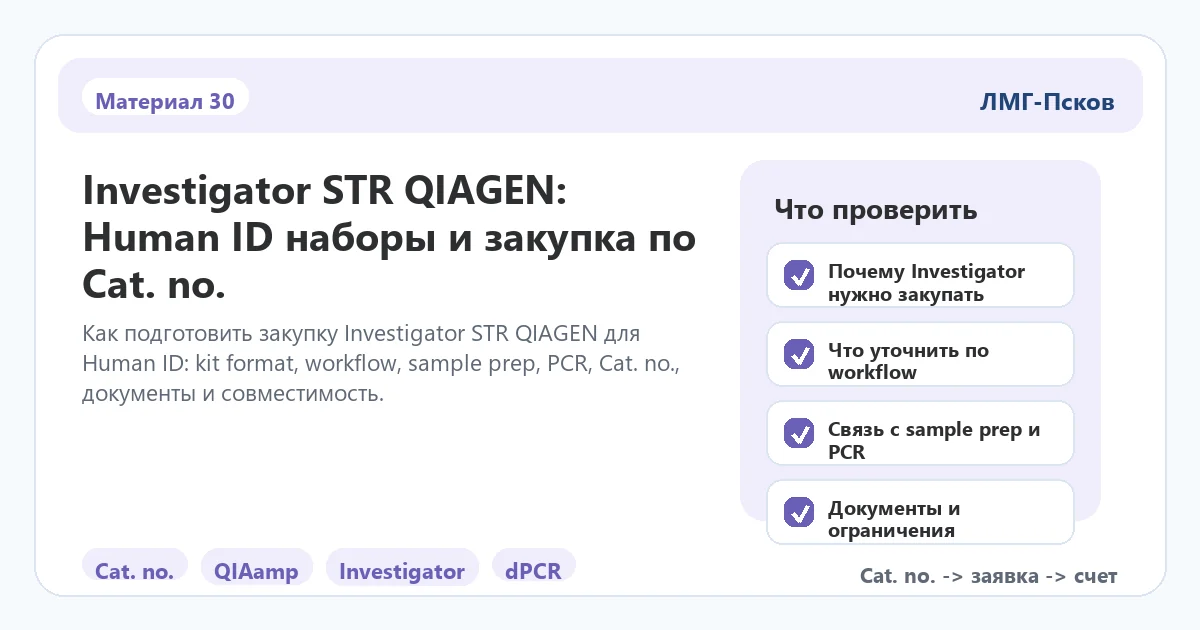
Task: Click the Что проверить heading
Action: 876,211
